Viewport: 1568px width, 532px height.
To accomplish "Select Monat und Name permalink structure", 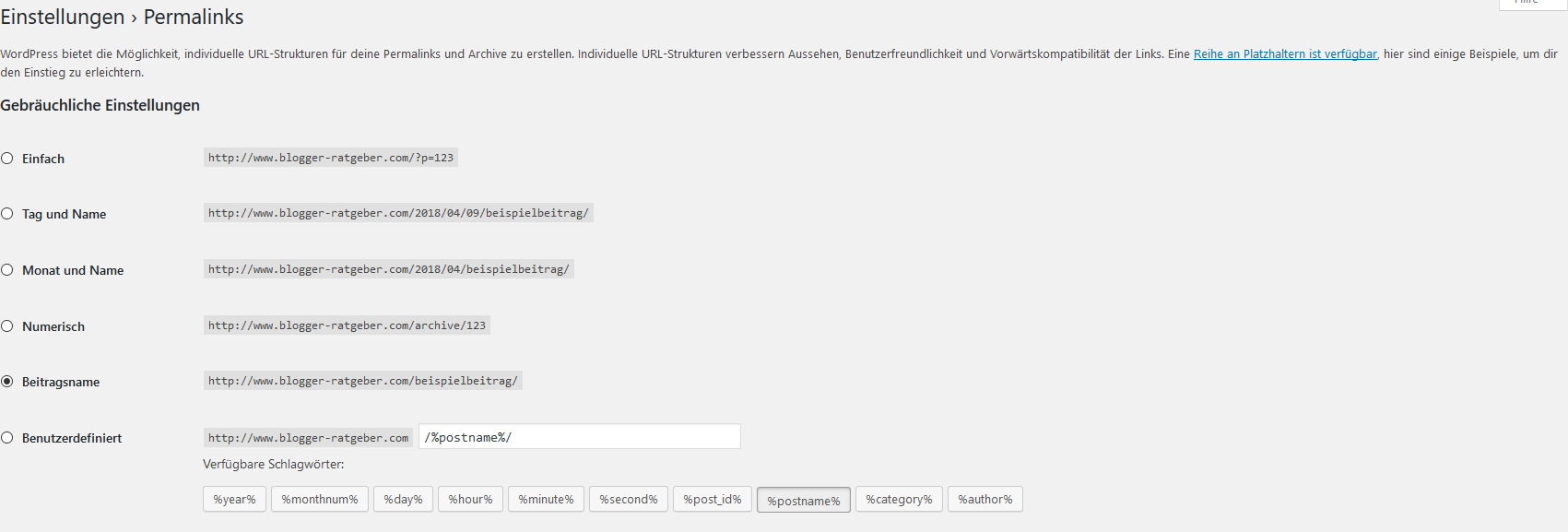I will point(6,270).
